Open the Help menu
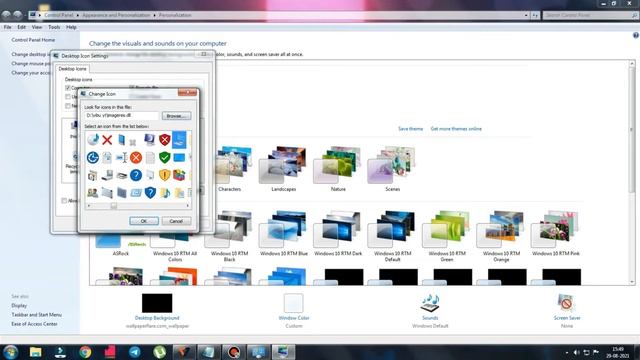 pyautogui.click(x=71, y=27)
